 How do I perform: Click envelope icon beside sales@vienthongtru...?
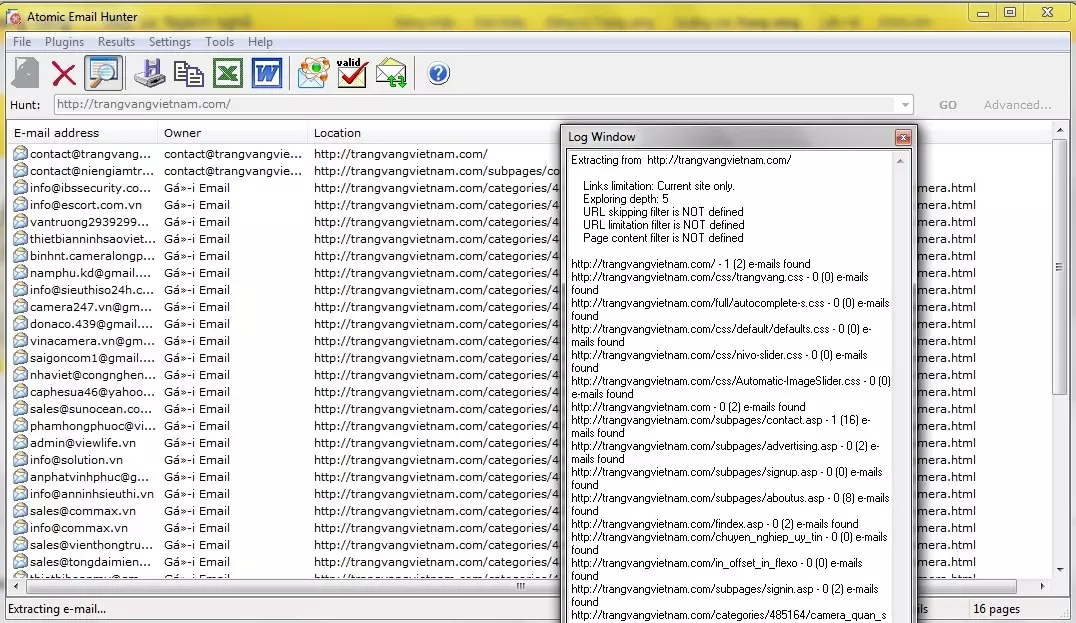point(20,545)
